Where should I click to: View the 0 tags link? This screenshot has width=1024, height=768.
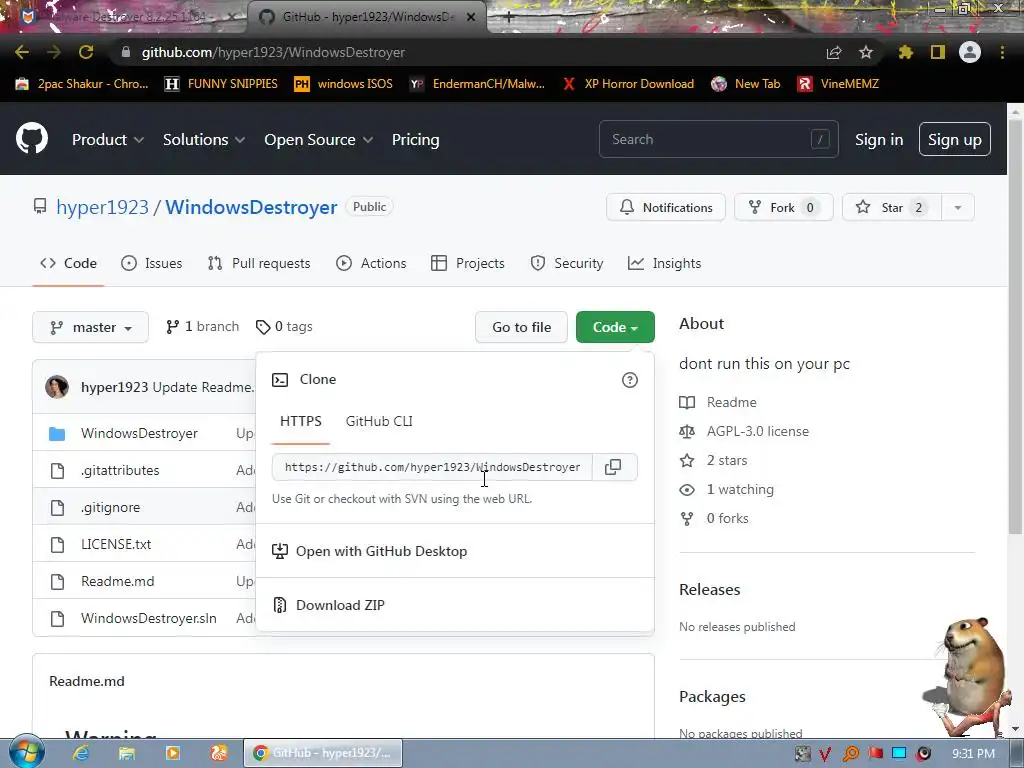click(x=284, y=327)
